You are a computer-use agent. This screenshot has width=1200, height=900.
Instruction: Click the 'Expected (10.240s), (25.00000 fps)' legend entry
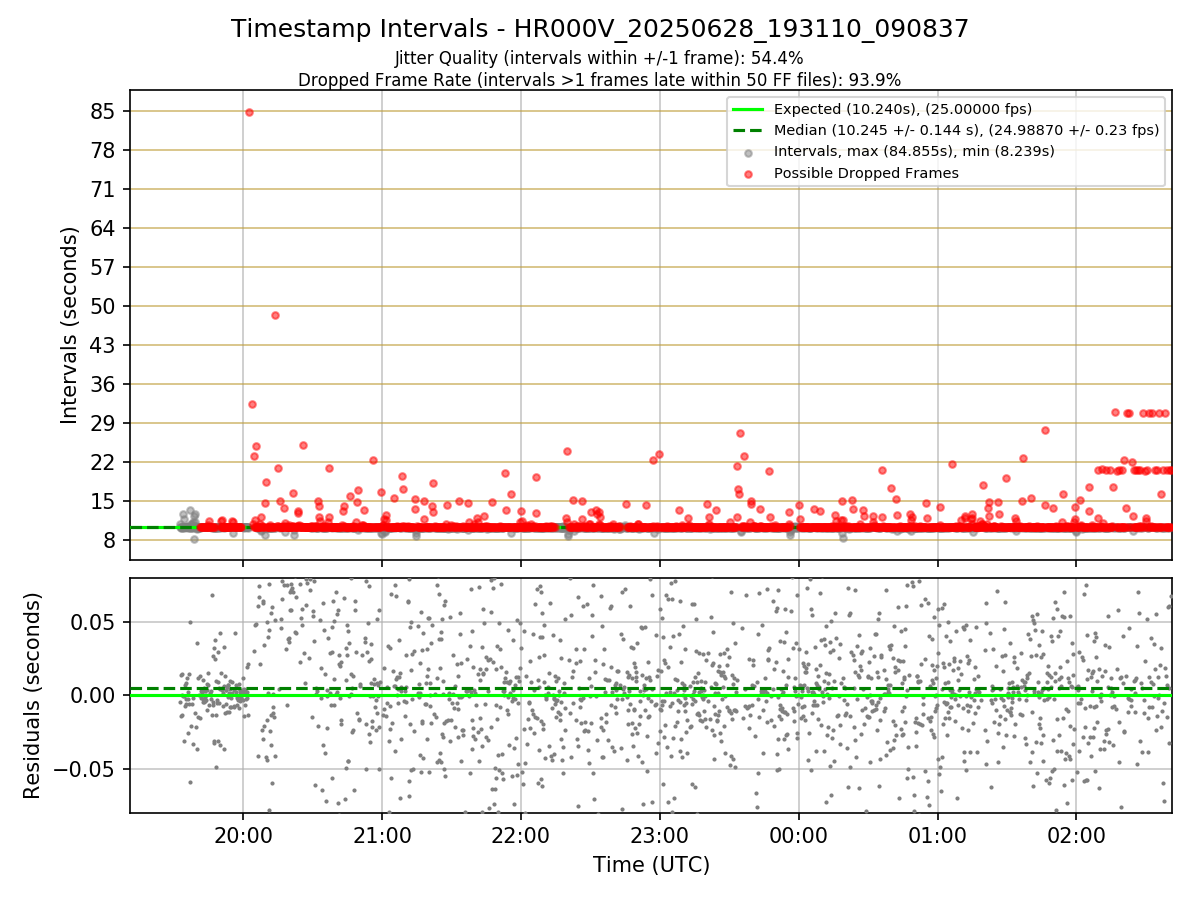tap(903, 109)
